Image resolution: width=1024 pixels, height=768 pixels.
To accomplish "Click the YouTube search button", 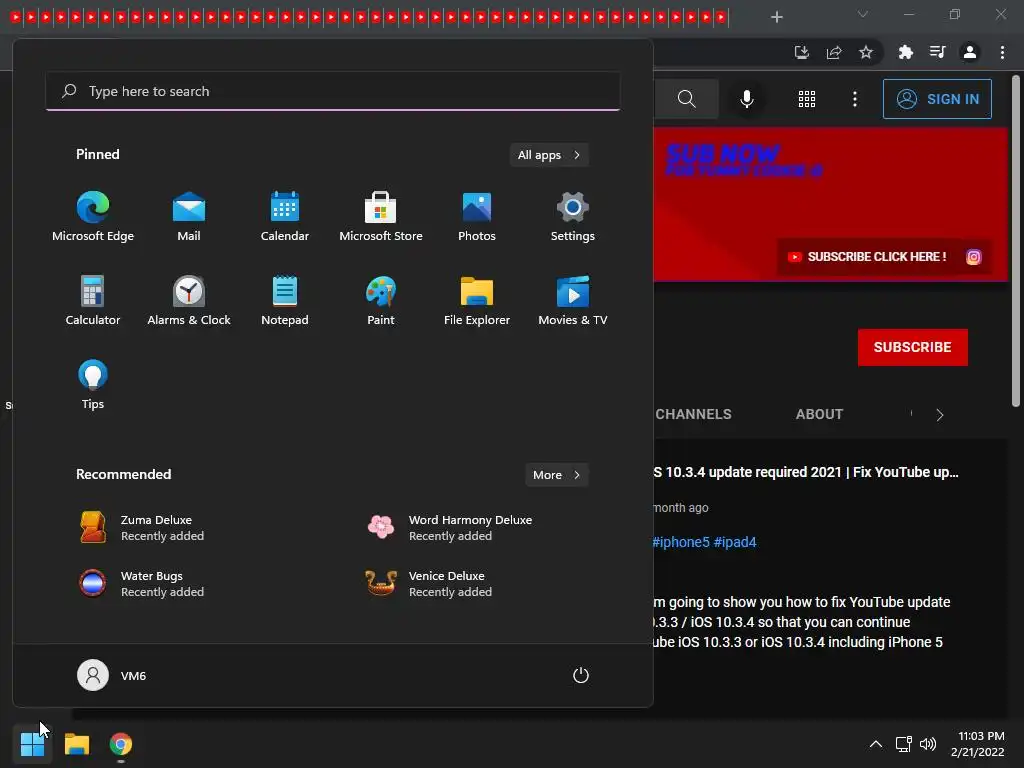I will [686, 99].
